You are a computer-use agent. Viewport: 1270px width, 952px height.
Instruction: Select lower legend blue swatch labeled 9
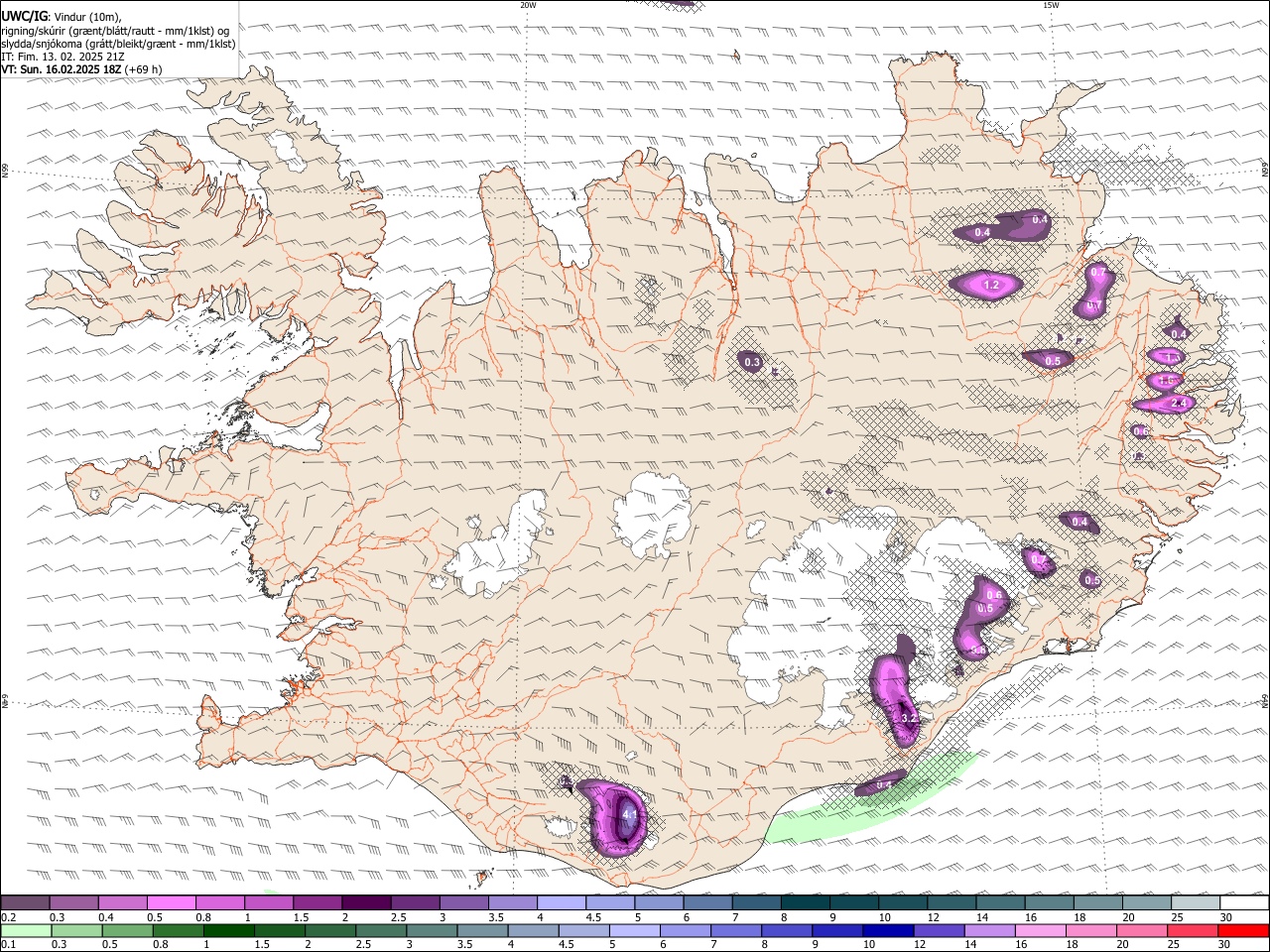tap(836, 930)
